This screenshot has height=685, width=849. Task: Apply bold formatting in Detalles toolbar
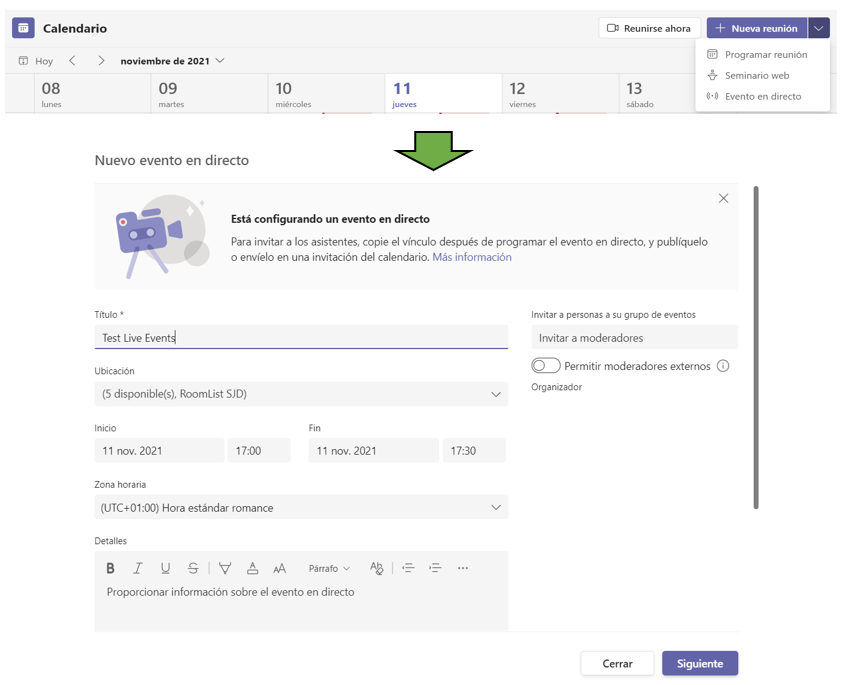coord(110,568)
